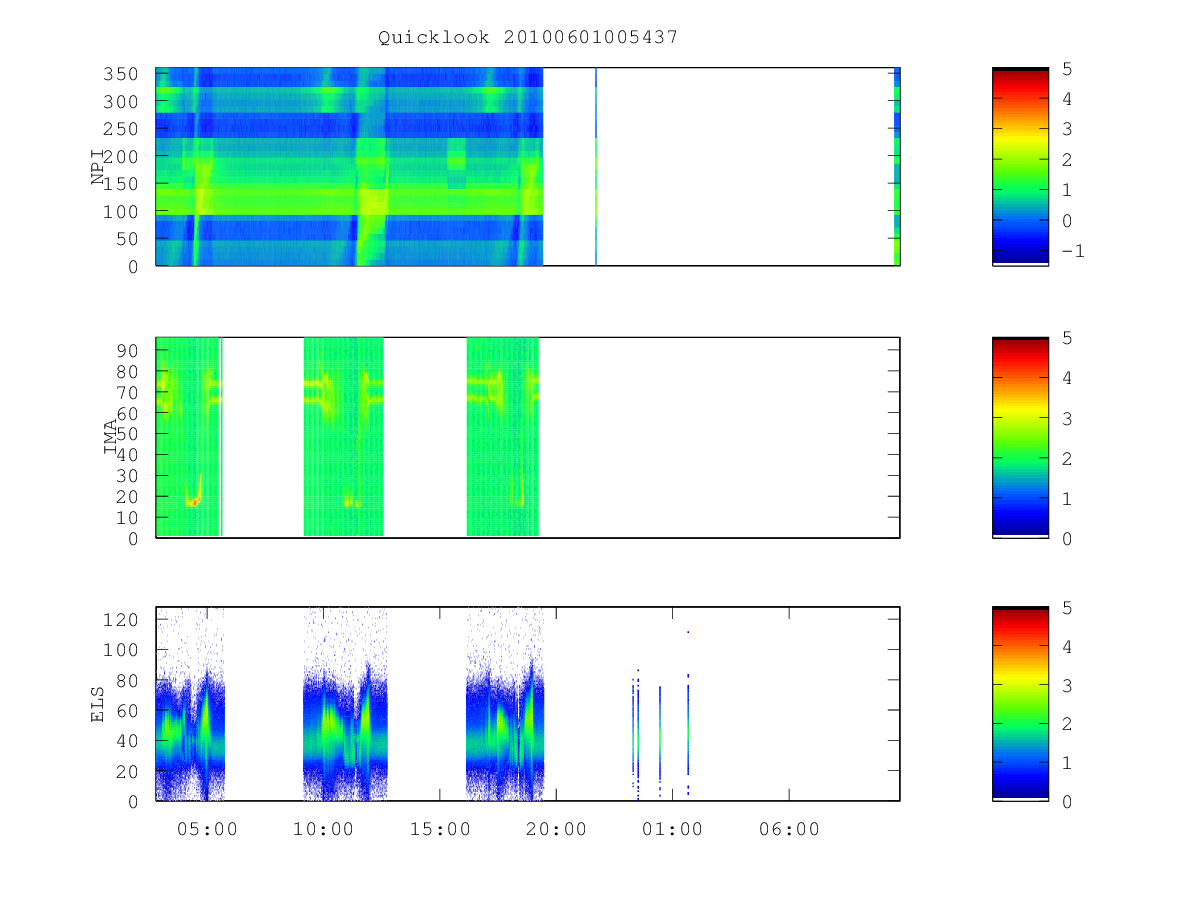Click the NPI colorbar
The width and height of the screenshot is (1200, 900).
[1020, 166]
